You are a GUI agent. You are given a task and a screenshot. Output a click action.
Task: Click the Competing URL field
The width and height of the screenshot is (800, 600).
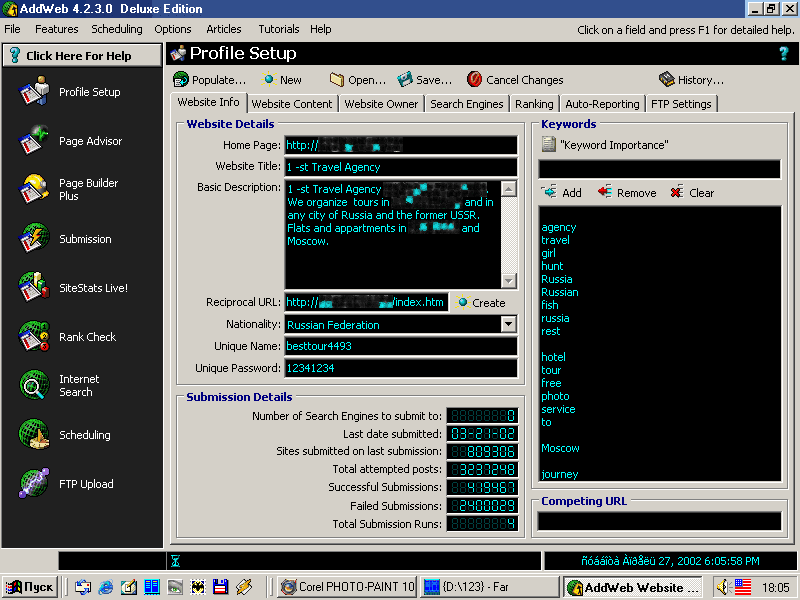tap(659, 521)
